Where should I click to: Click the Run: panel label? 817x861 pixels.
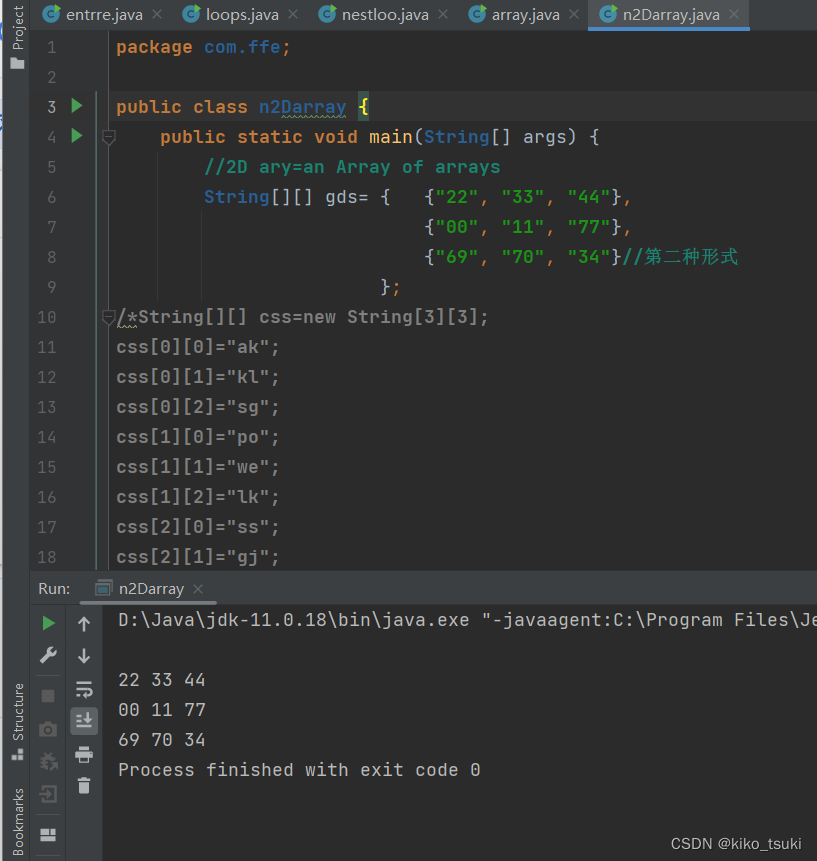(x=54, y=589)
